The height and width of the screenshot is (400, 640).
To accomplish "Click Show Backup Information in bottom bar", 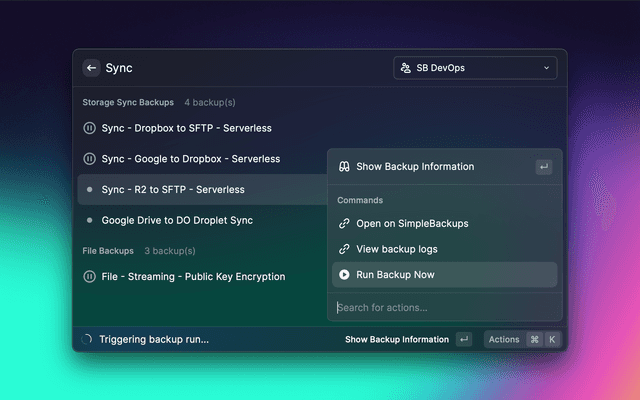I will tap(396, 339).
